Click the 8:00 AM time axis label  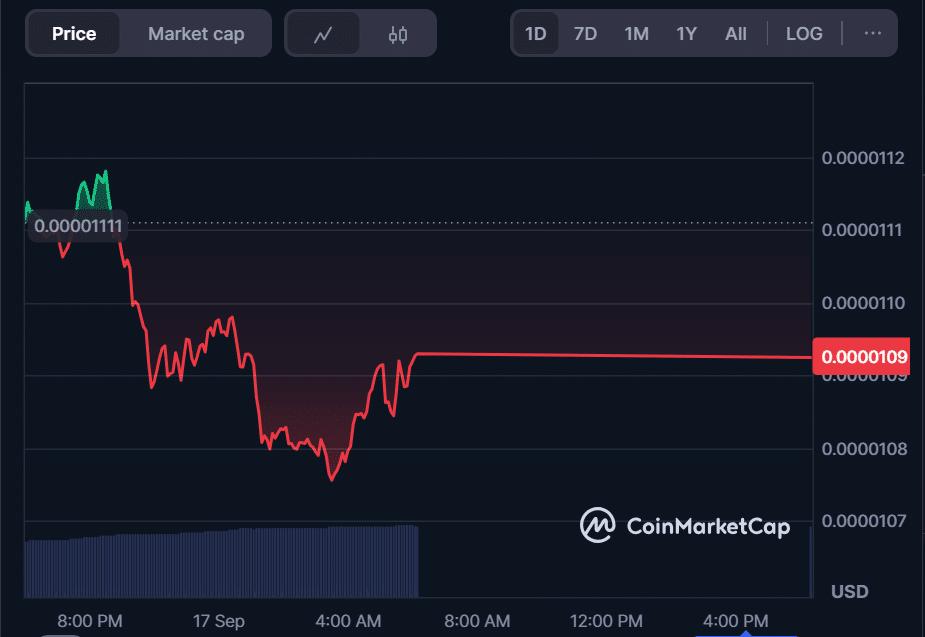(x=477, y=621)
